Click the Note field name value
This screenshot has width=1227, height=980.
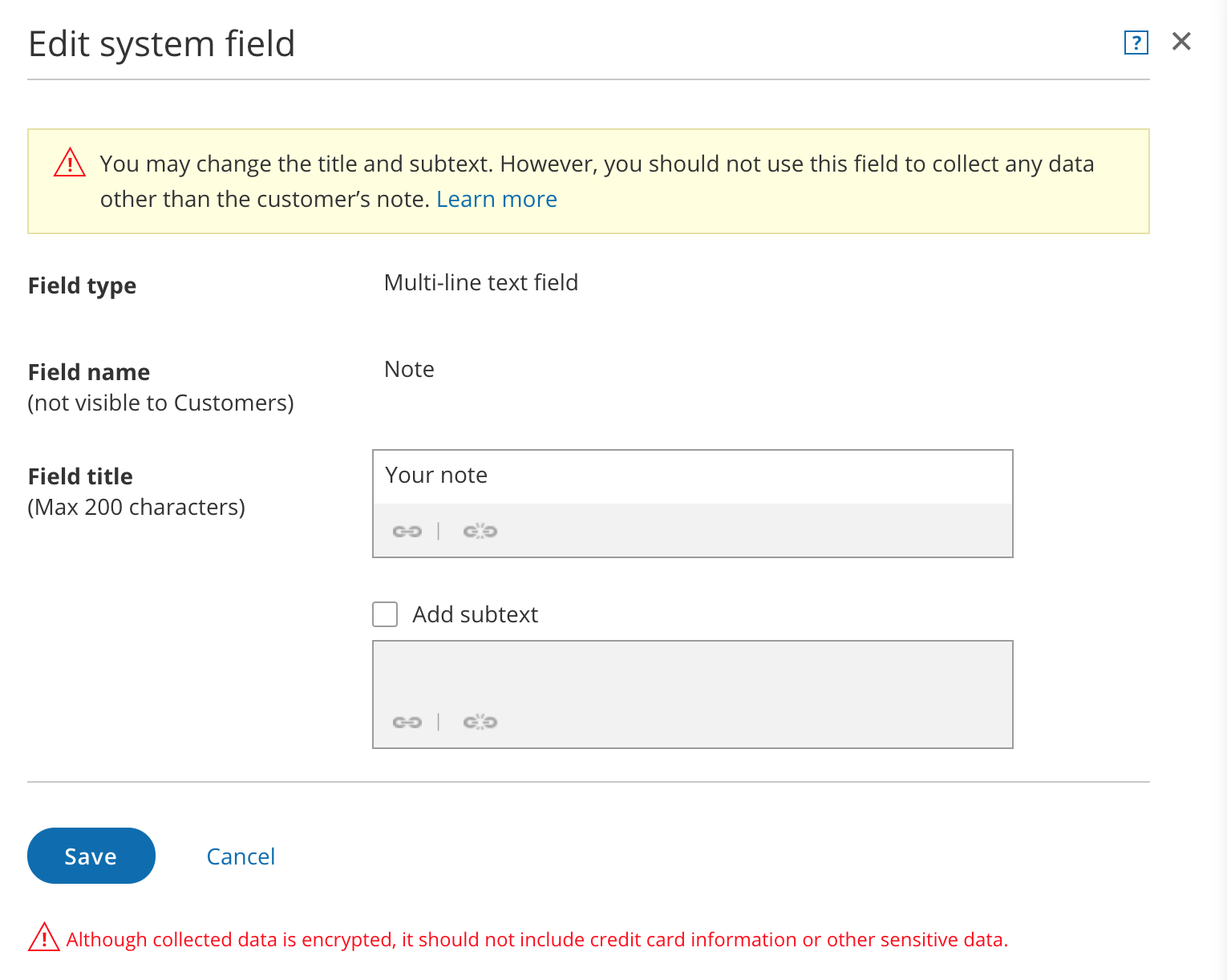click(409, 369)
